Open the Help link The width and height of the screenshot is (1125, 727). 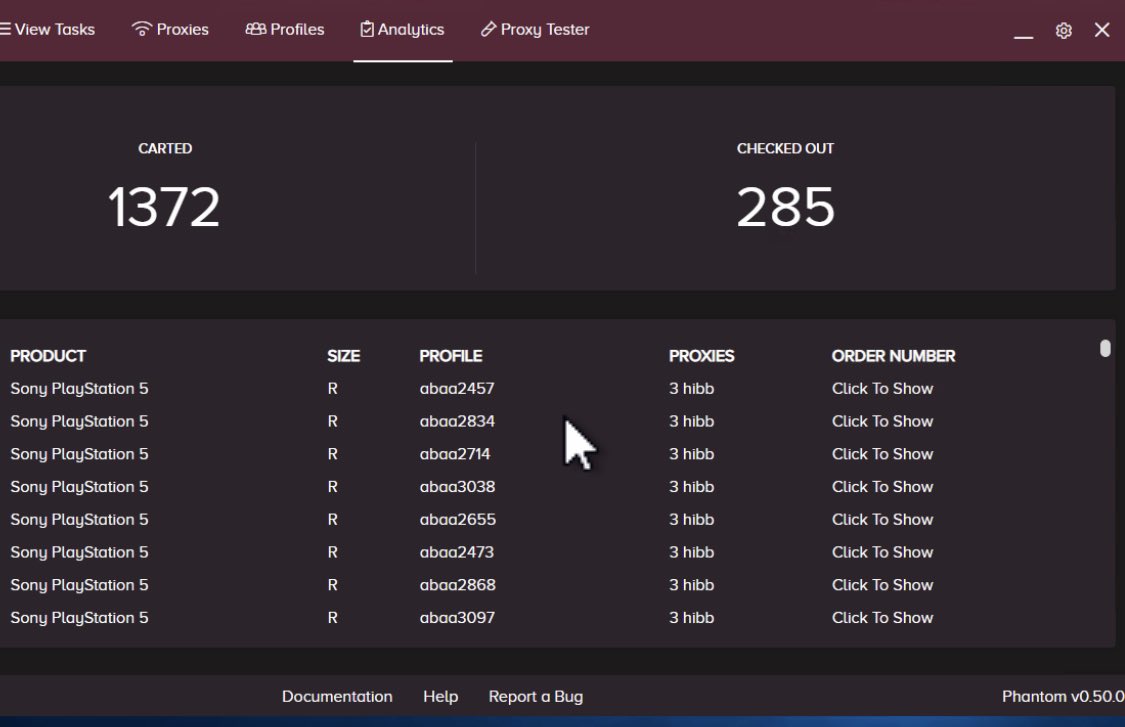point(441,696)
